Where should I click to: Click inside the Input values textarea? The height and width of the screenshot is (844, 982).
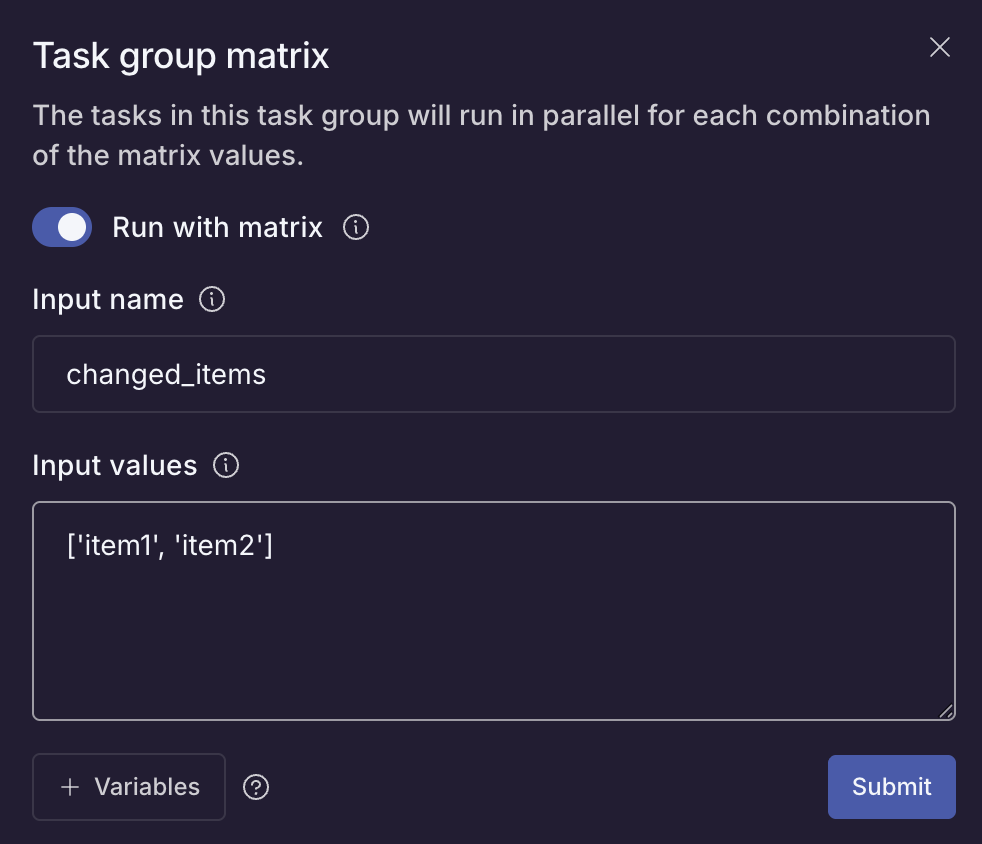[493, 610]
